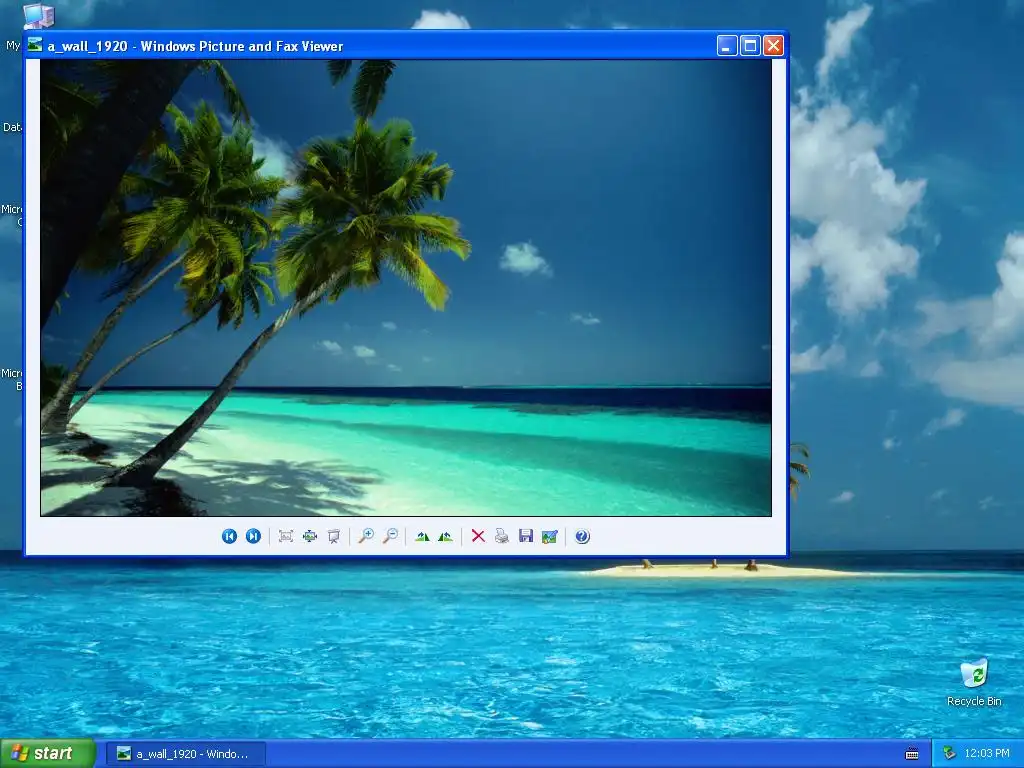Delete the image with red X
1024x768 pixels.
pos(478,536)
